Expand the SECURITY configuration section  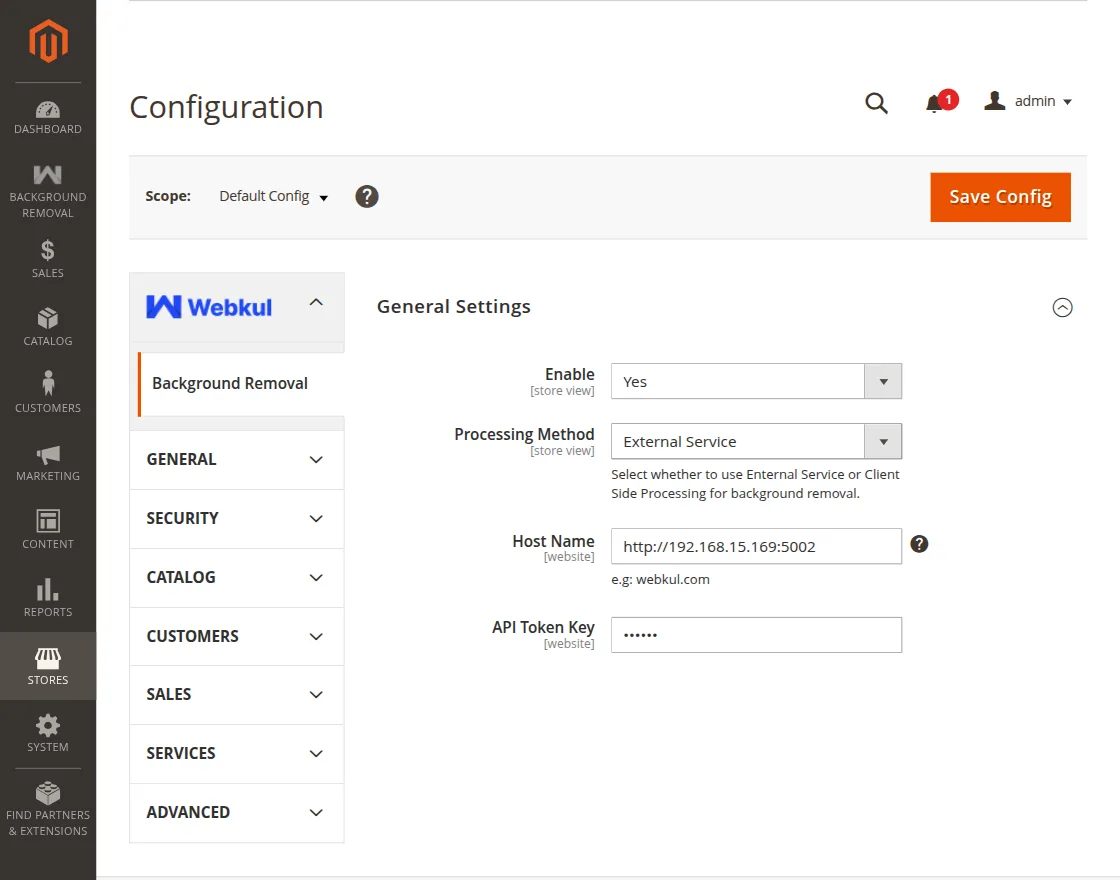(x=236, y=518)
